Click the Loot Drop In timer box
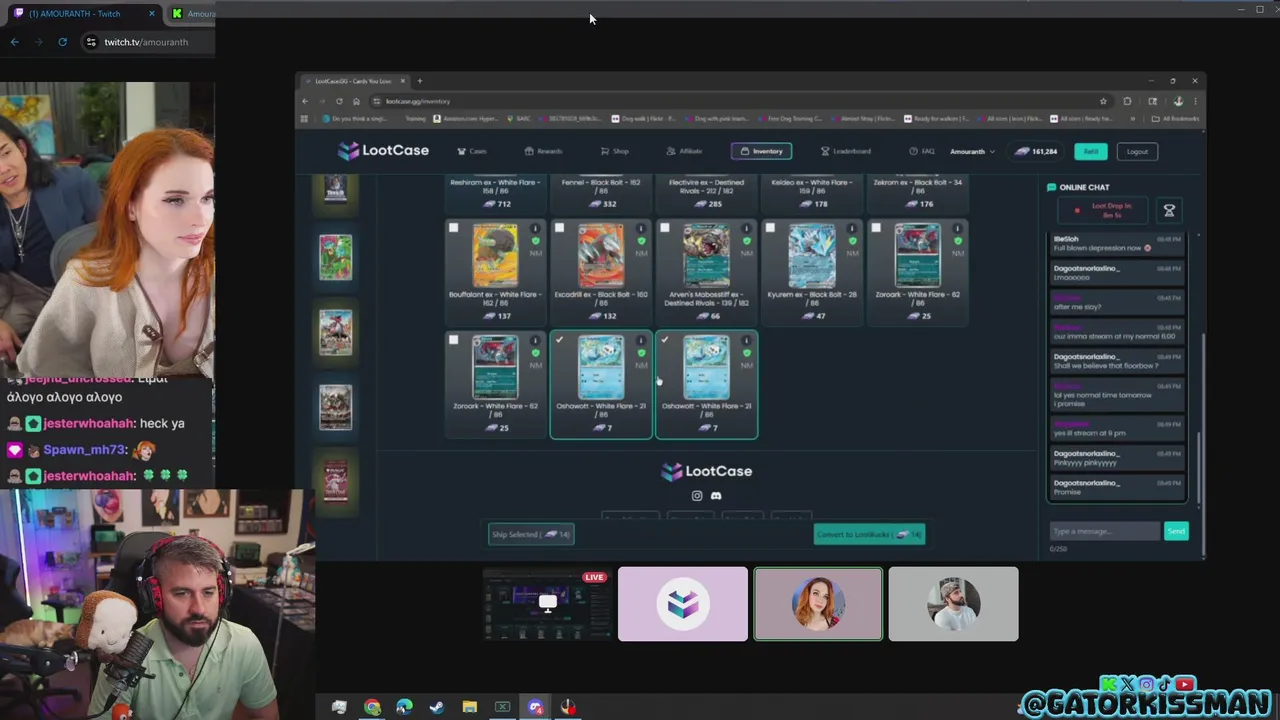The image size is (1280, 720). tap(1105, 210)
